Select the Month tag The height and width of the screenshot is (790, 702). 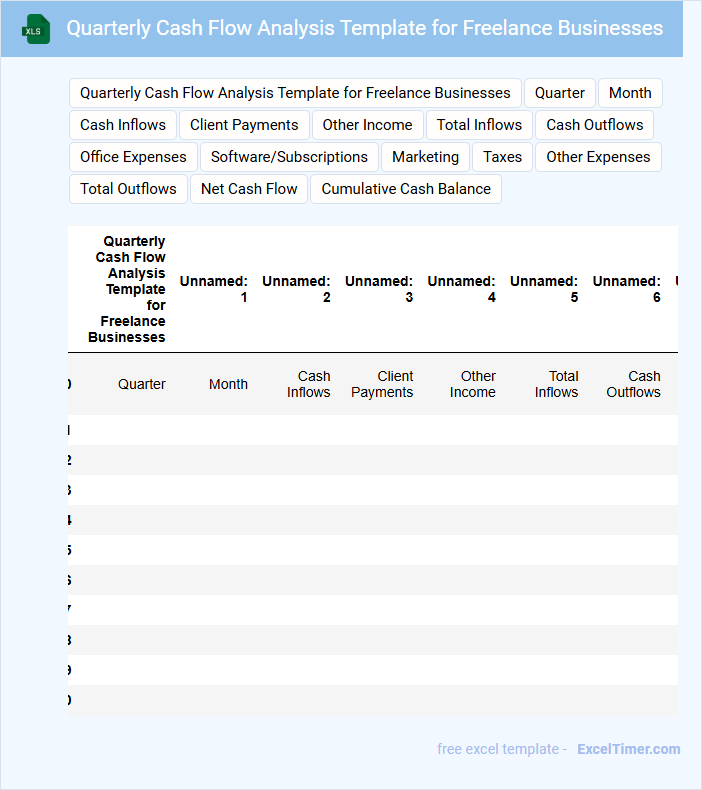[630, 93]
